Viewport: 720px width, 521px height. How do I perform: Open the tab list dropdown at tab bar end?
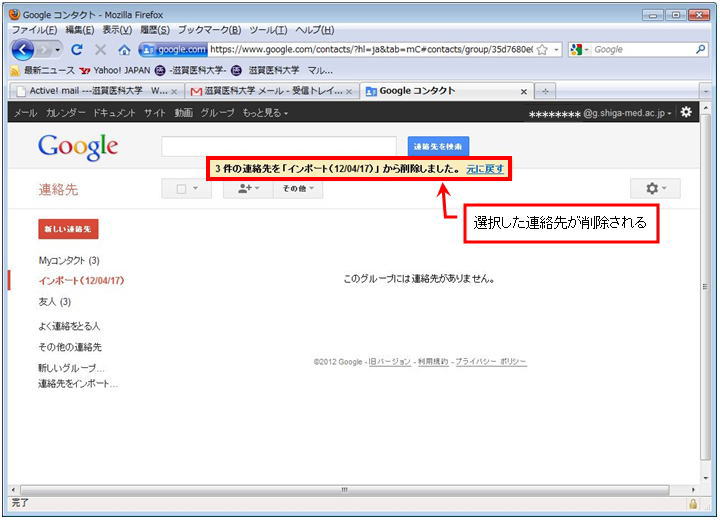706,92
